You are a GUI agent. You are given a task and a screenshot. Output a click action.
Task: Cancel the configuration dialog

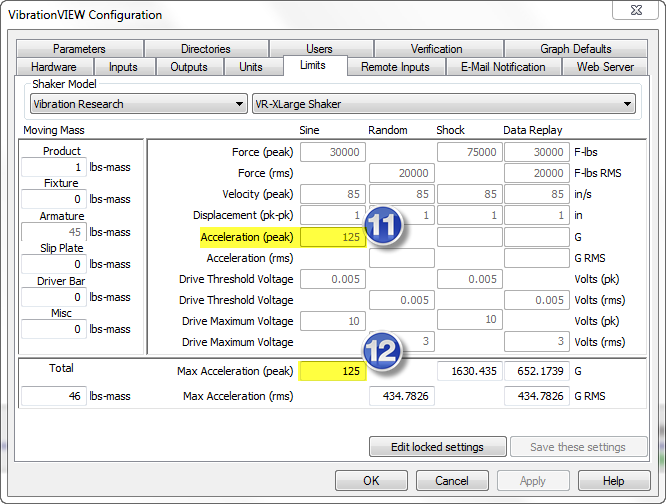coord(451,481)
